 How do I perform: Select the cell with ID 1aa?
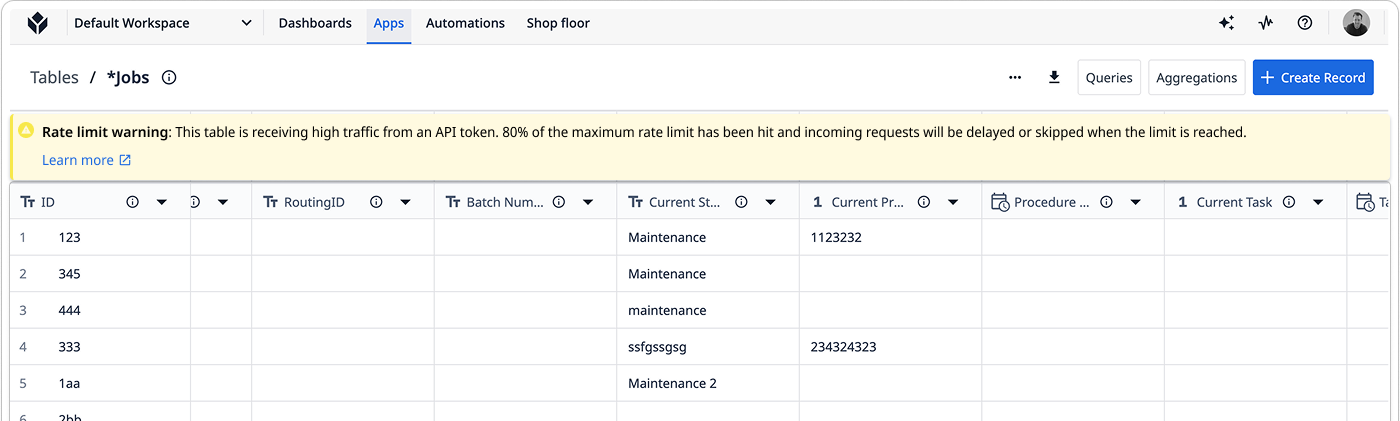tap(100, 383)
